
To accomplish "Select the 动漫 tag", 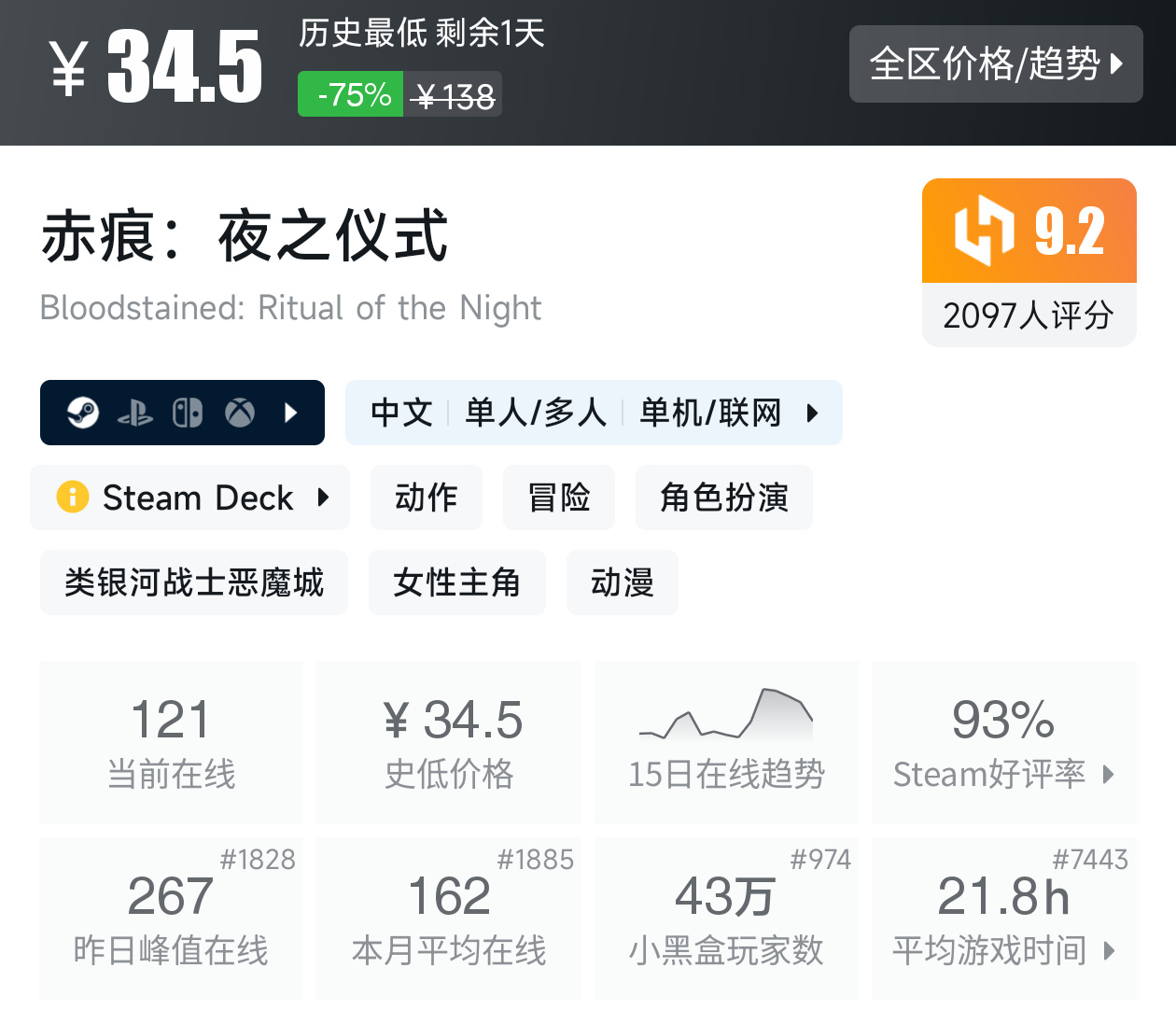I will (x=623, y=582).
